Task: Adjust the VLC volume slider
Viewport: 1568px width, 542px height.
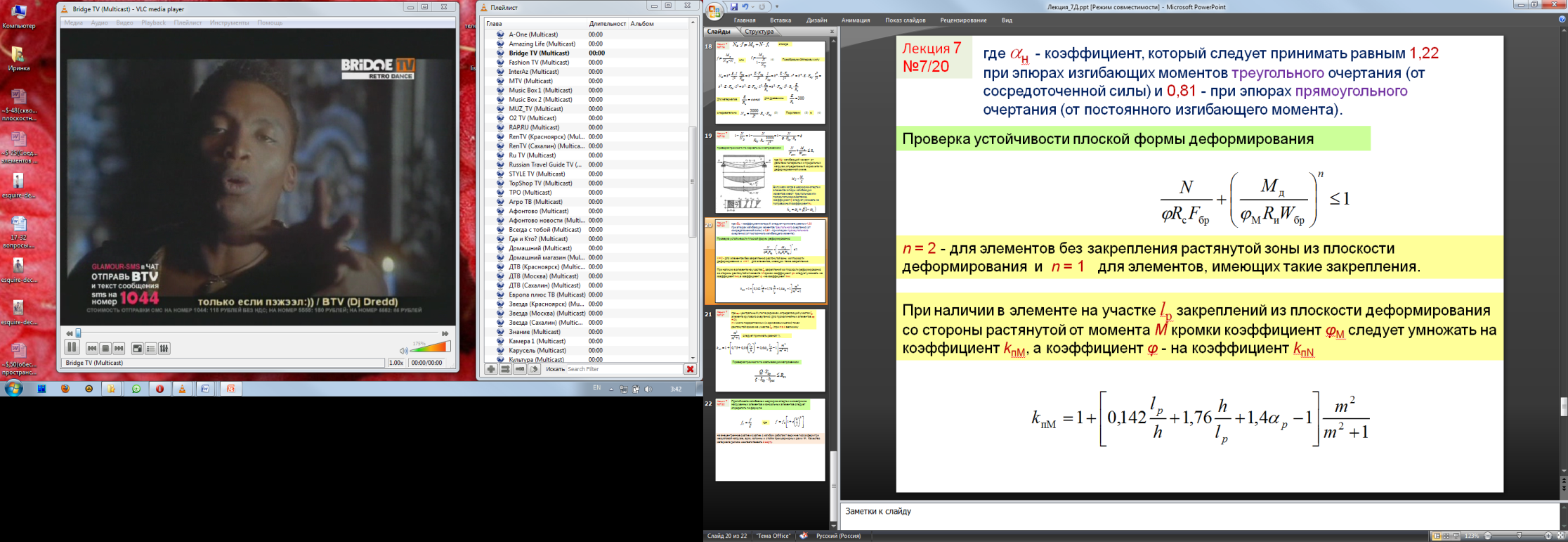Action: [x=431, y=347]
